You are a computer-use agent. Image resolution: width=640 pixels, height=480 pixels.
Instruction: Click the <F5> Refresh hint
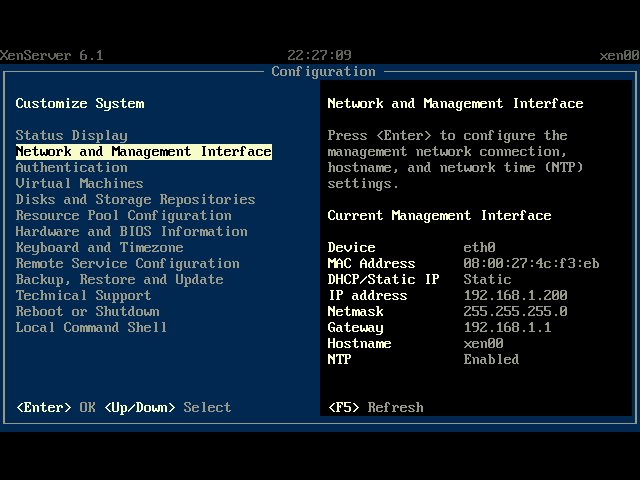click(x=376, y=407)
